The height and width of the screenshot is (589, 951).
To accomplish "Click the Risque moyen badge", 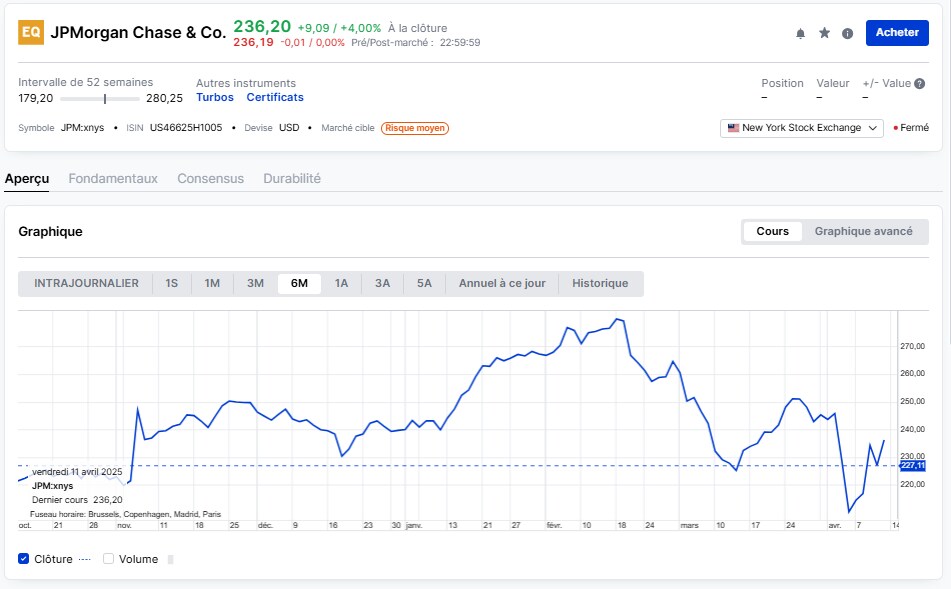I will tap(415, 128).
